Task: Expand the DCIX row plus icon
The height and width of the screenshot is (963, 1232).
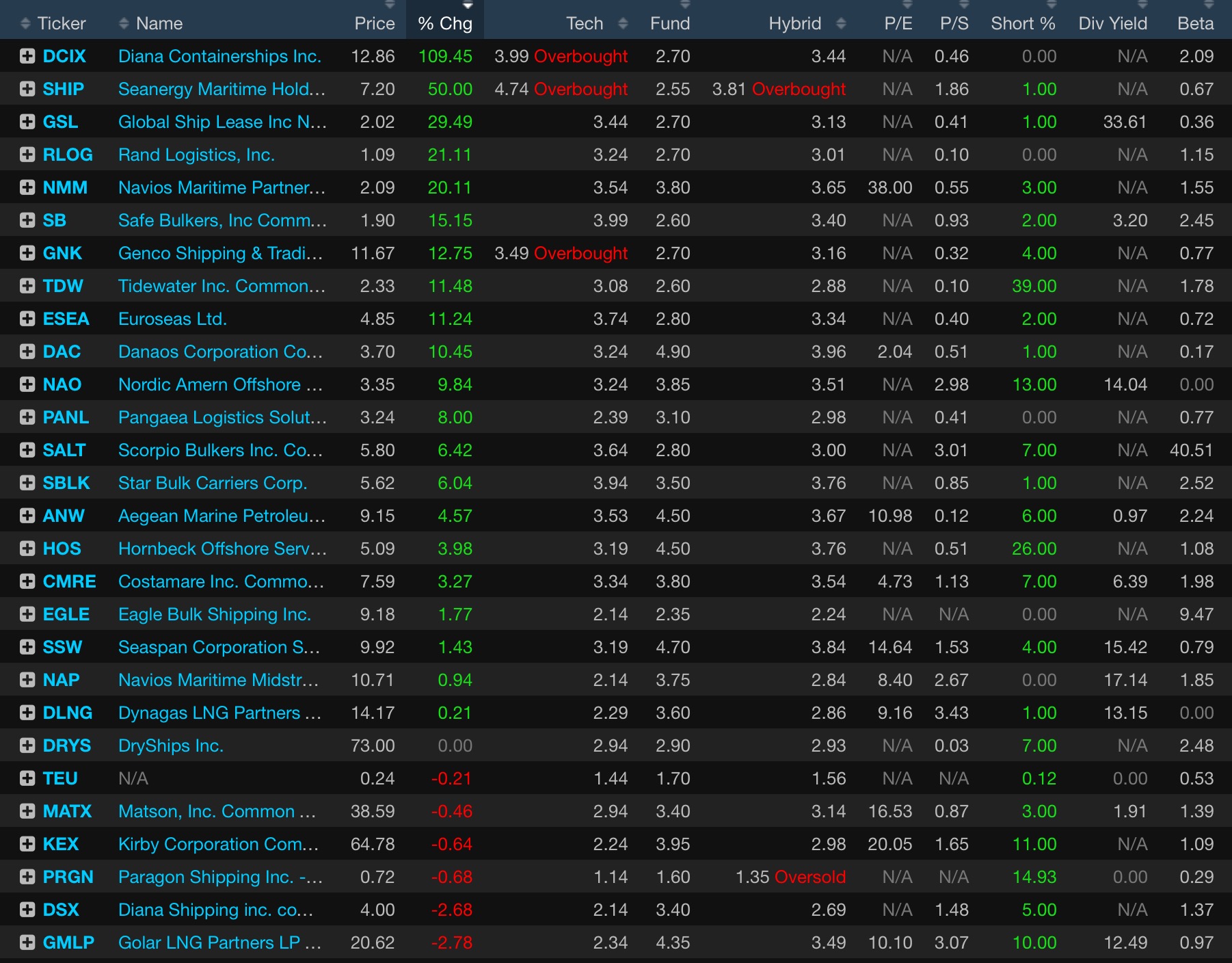Action: pyautogui.click(x=27, y=56)
